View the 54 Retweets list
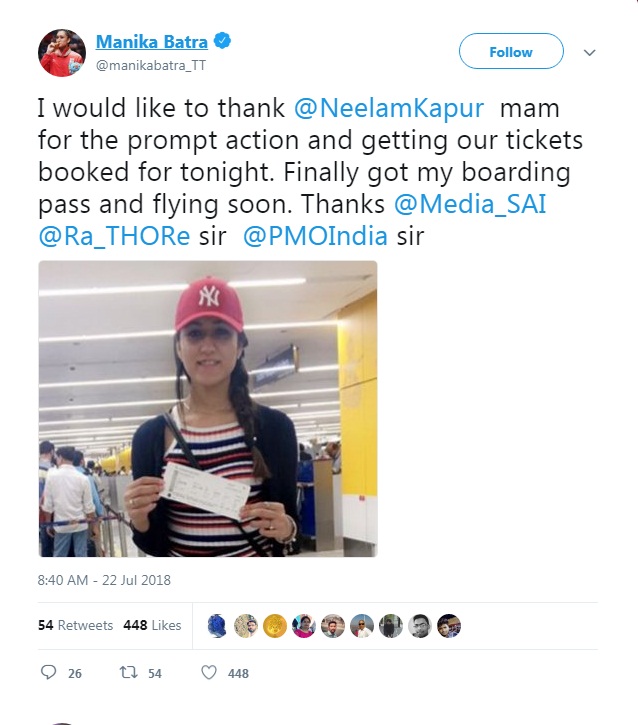Viewport: 638px width, 725px height. tap(75, 625)
